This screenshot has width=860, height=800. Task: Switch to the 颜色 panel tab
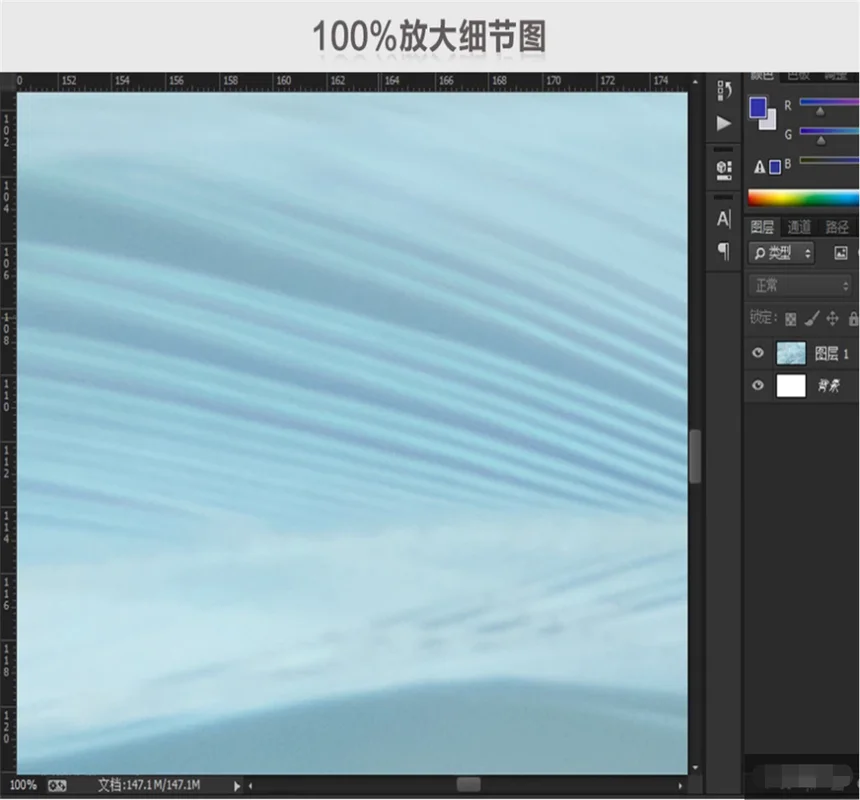pos(761,76)
